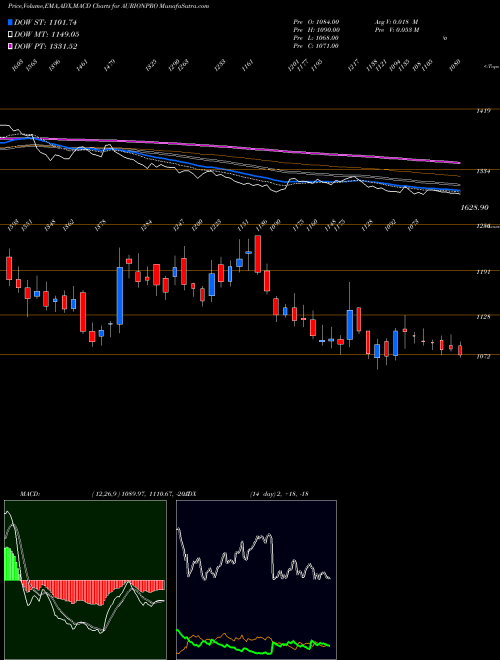Click the 1628.90 value below the EMA lines
This screenshot has width=500, height=660.
475,208
